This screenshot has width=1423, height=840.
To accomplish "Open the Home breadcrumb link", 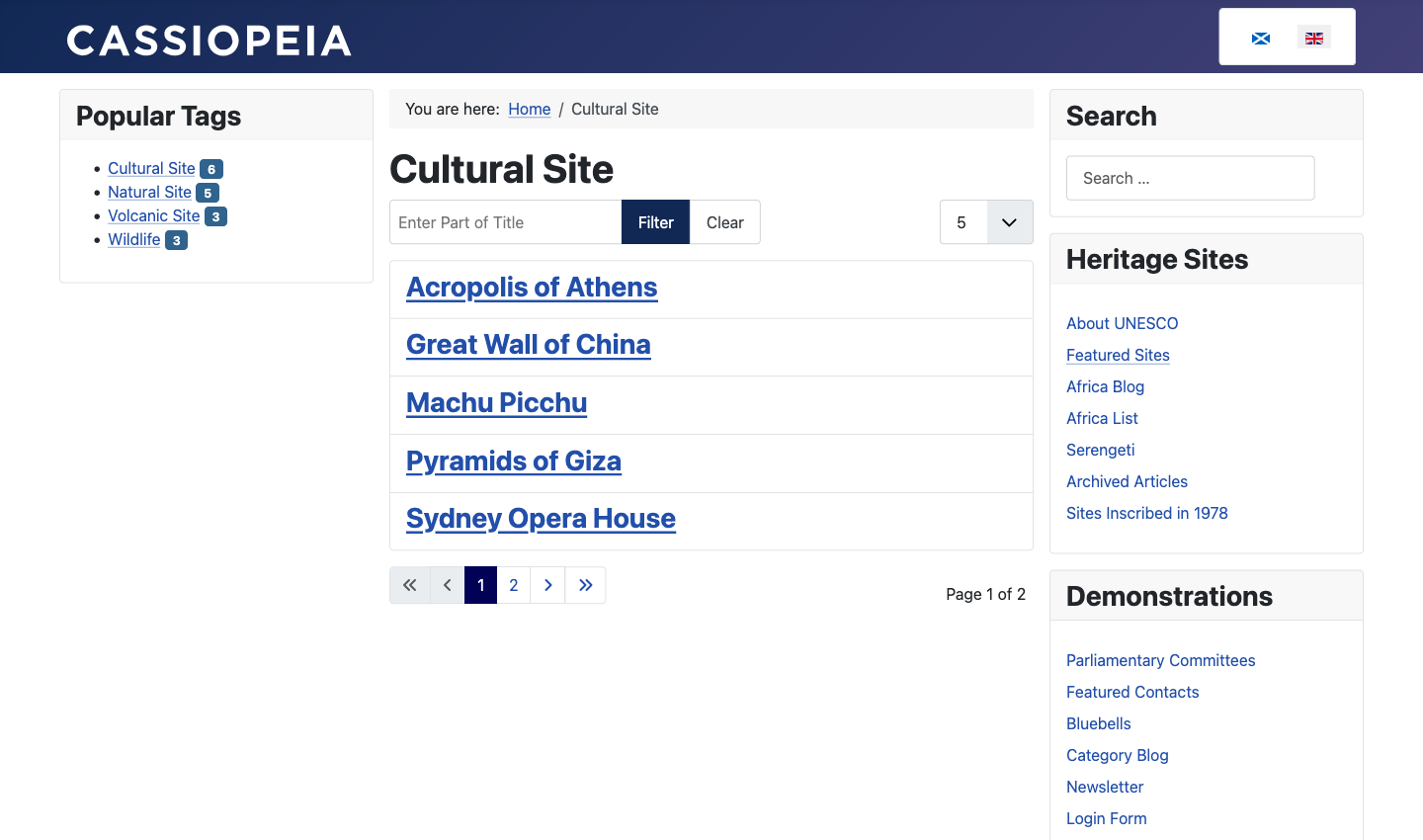I will [530, 109].
